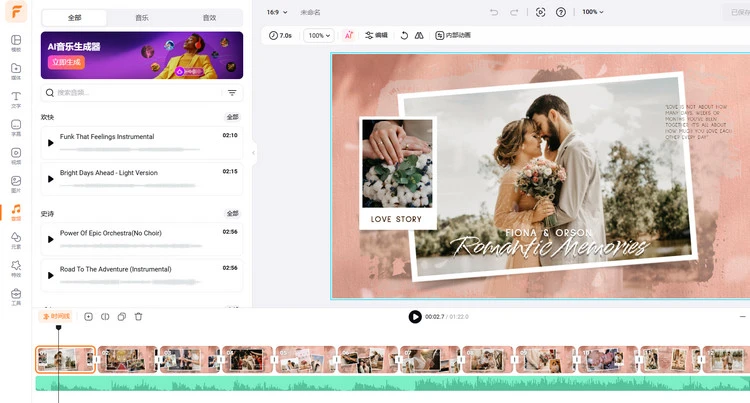Click the split clip icon above the timeline
This screenshot has width=750, height=403.
pyautogui.click(x=105, y=317)
